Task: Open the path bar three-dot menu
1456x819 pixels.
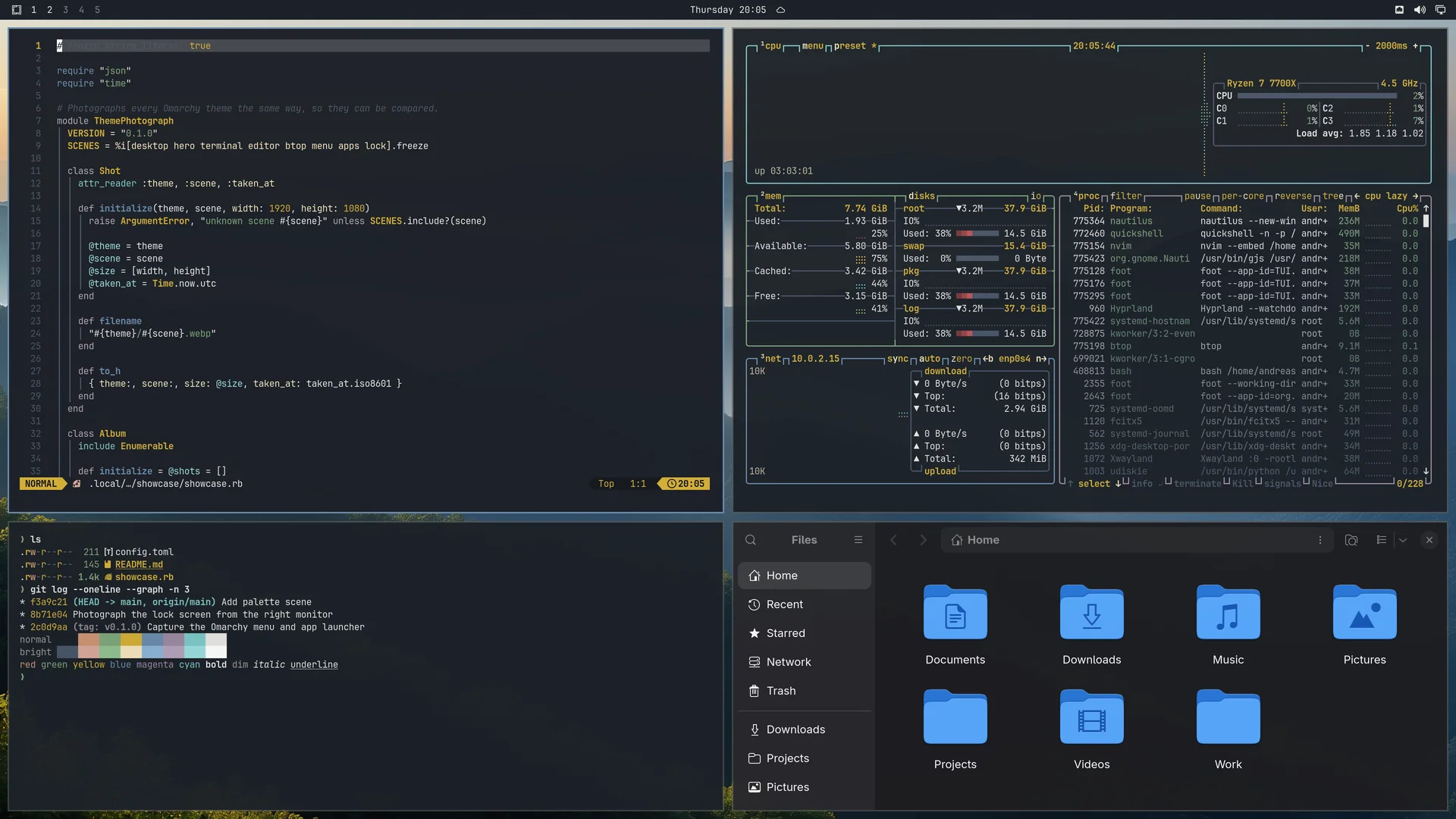Action: point(1320,540)
